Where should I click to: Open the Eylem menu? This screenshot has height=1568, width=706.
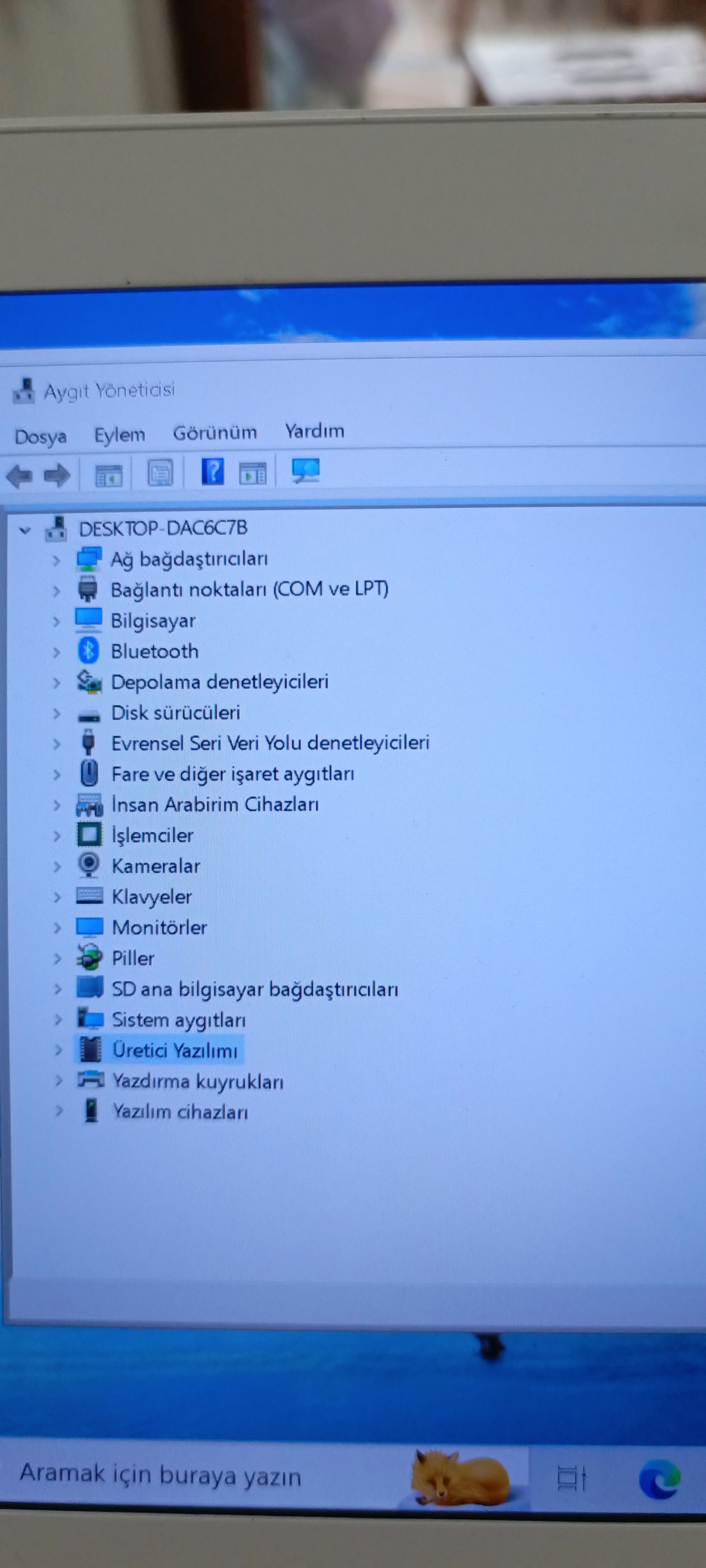(119, 435)
